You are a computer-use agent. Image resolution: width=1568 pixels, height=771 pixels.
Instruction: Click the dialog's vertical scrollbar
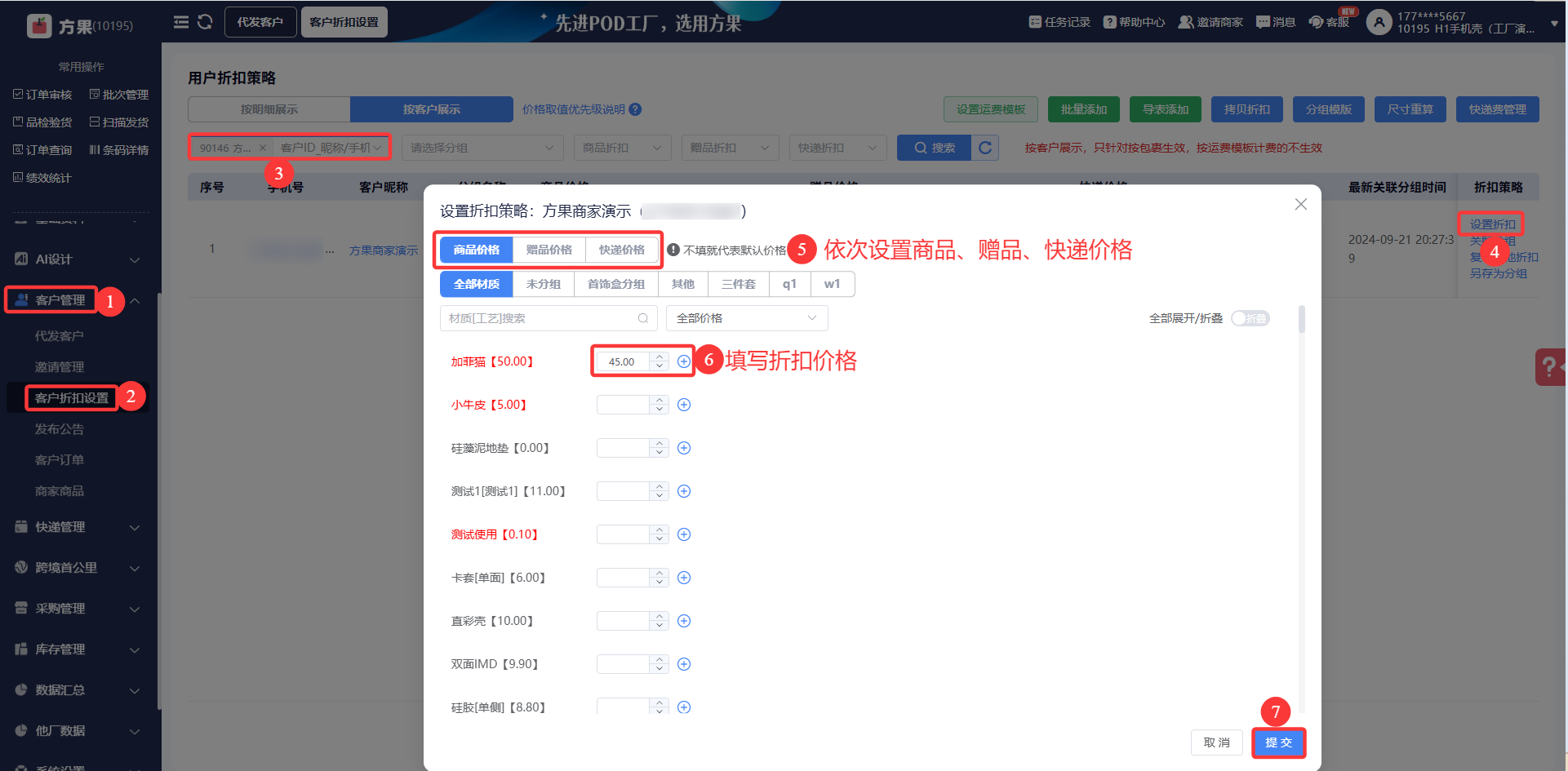tap(1301, 320)
